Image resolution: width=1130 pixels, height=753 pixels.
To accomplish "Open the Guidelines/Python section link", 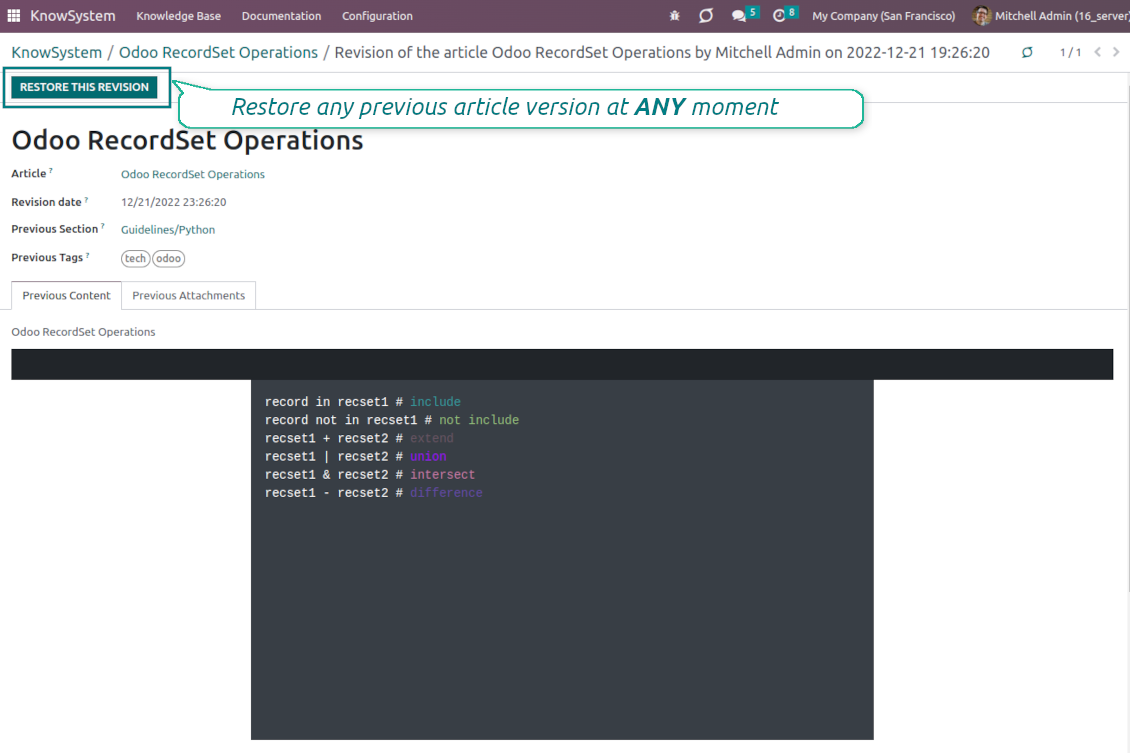I will [x=168, y=230].
